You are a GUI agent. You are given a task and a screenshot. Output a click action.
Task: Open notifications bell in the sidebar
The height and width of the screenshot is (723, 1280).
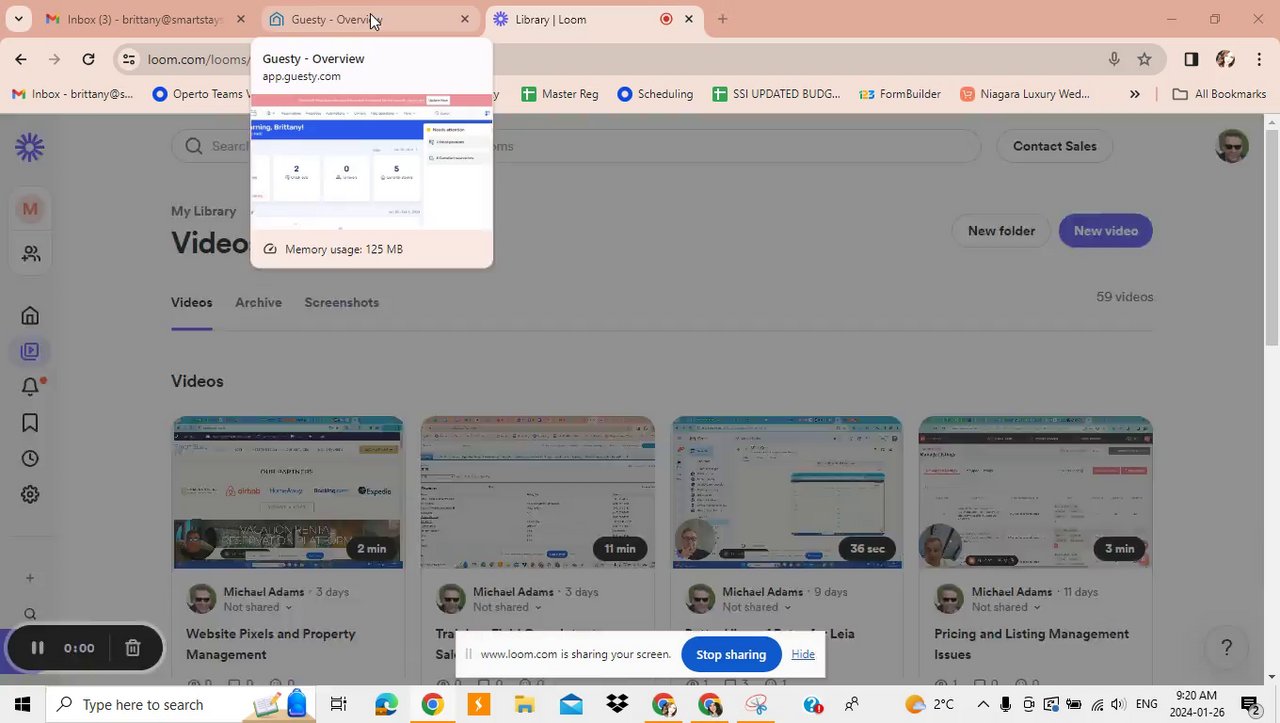[30, 387]
